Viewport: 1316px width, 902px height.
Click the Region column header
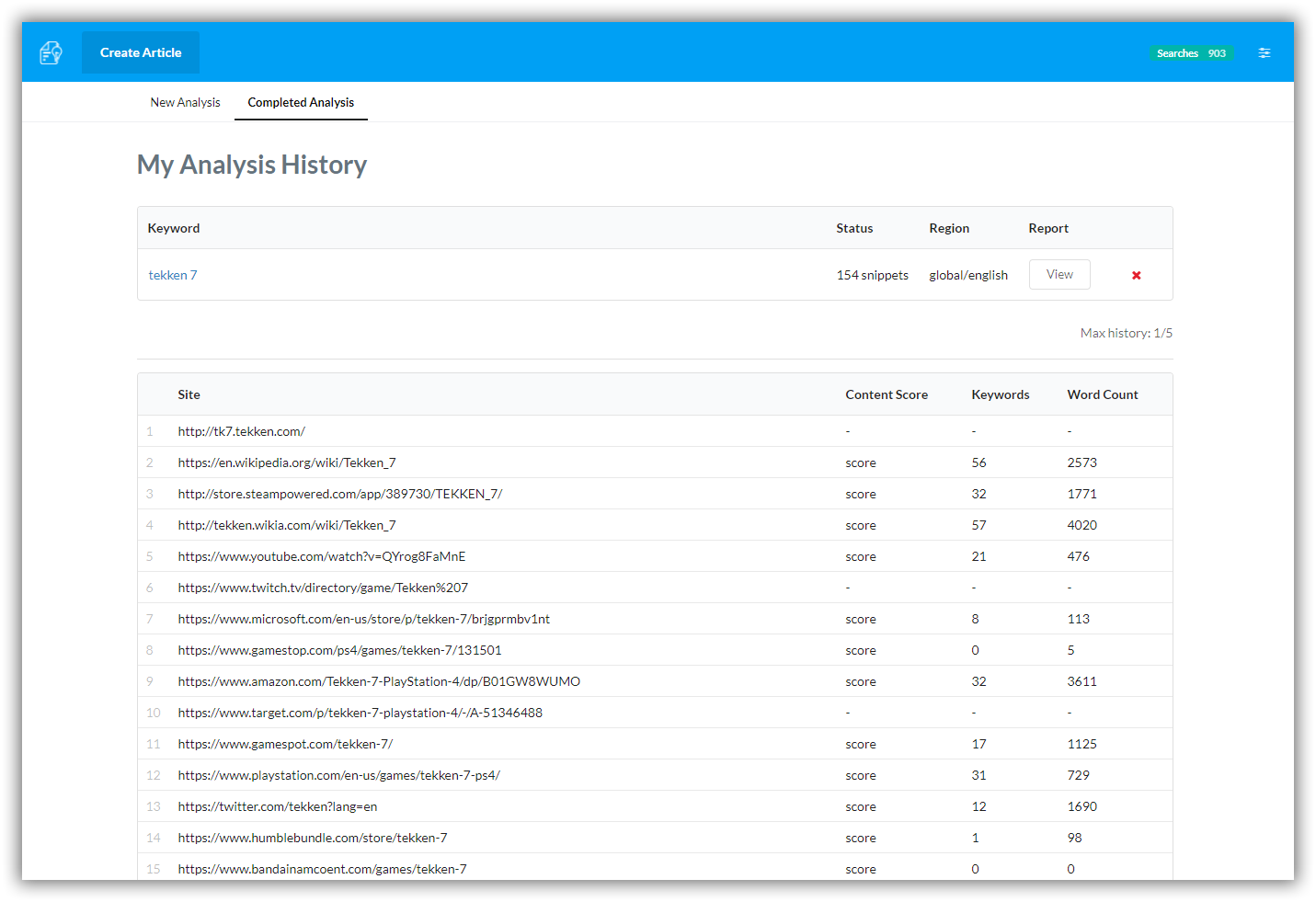(x=949, y=228)
